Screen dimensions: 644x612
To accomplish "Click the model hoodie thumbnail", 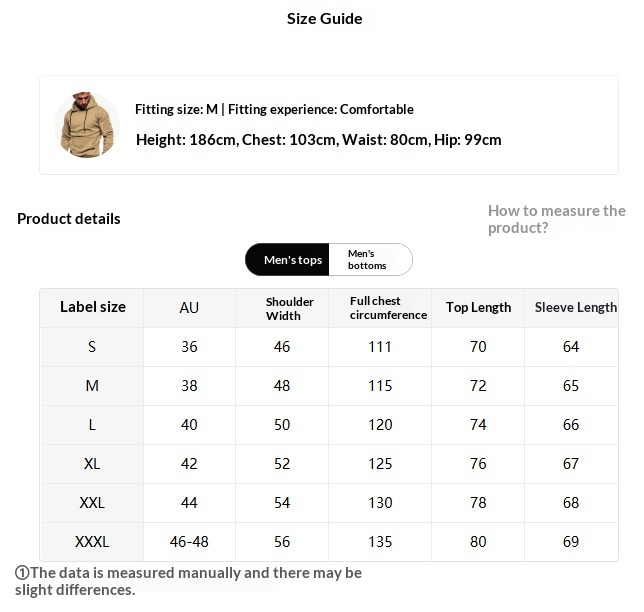I will tap(86, 124).
